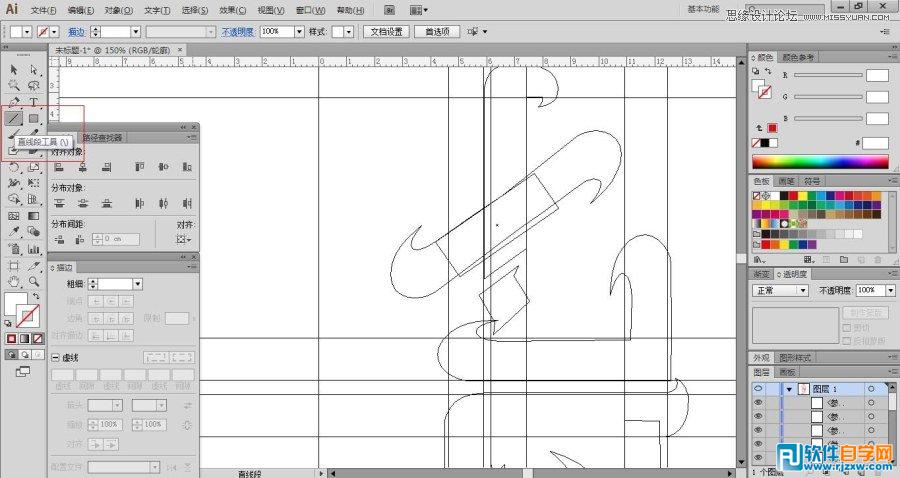Select the Line Segment tool

point(14,118)
